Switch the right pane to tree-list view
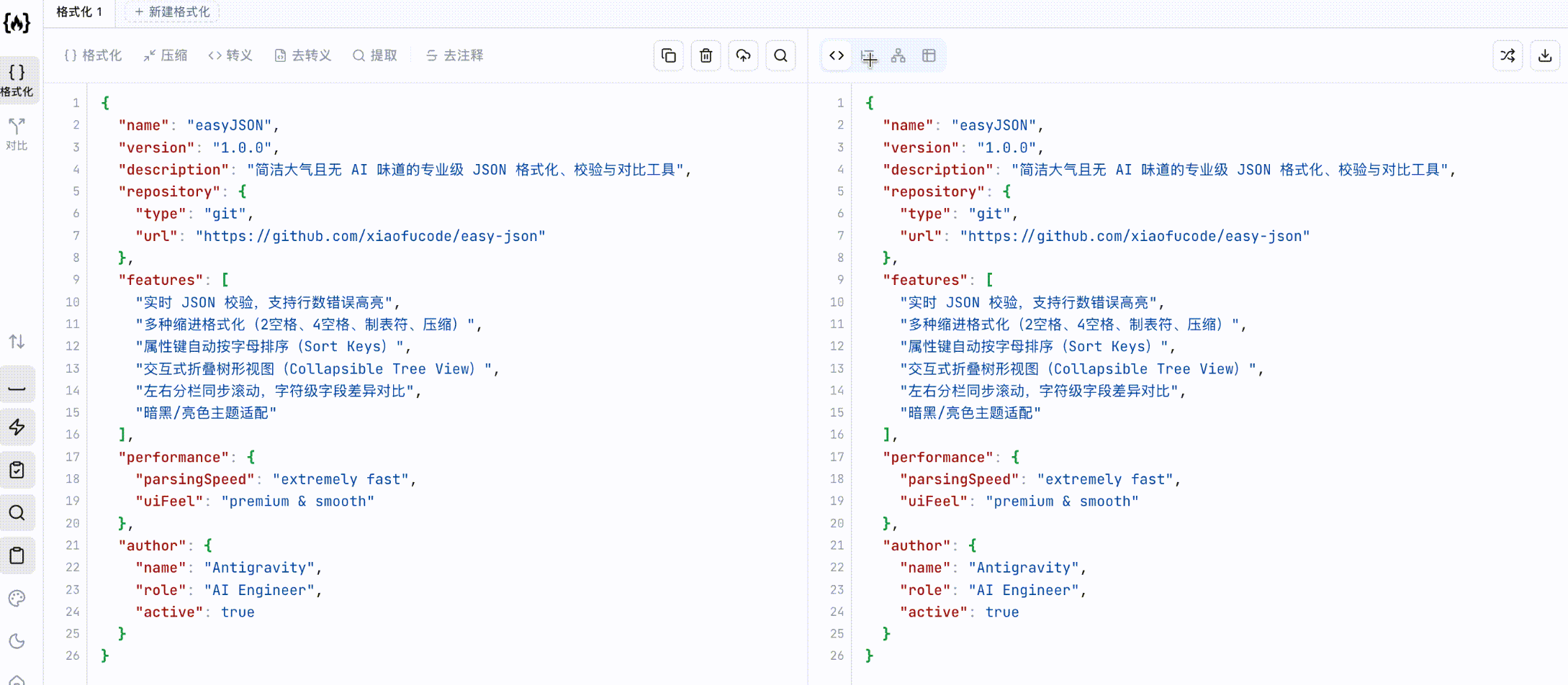This screenshot has height=685, width=1568. click(868, 56)
